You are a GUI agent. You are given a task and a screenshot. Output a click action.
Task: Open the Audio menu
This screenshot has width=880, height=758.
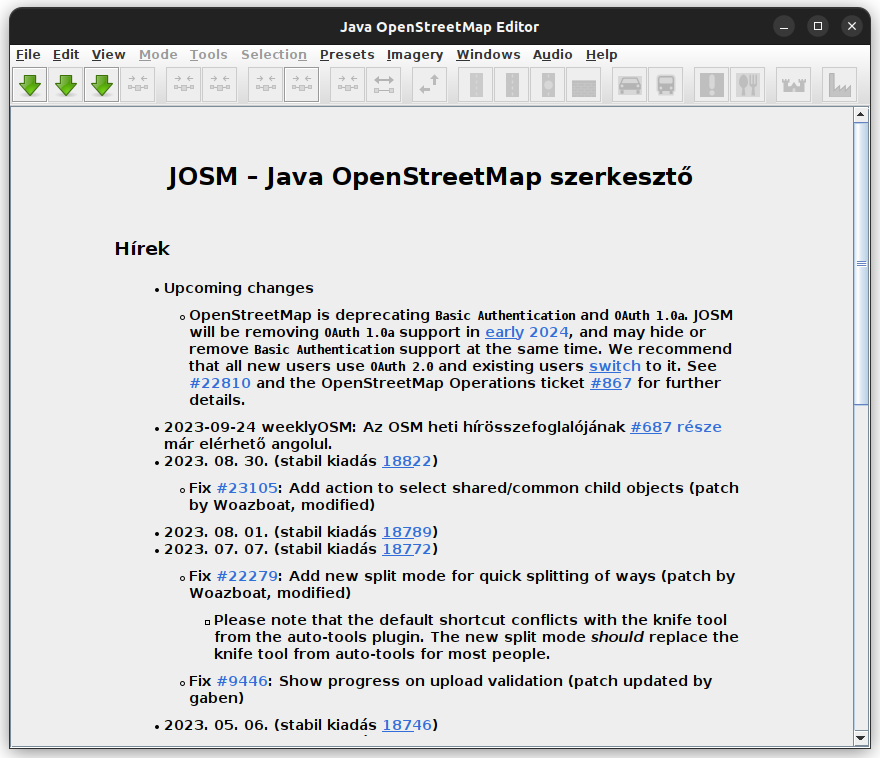[x=552, y=54]
